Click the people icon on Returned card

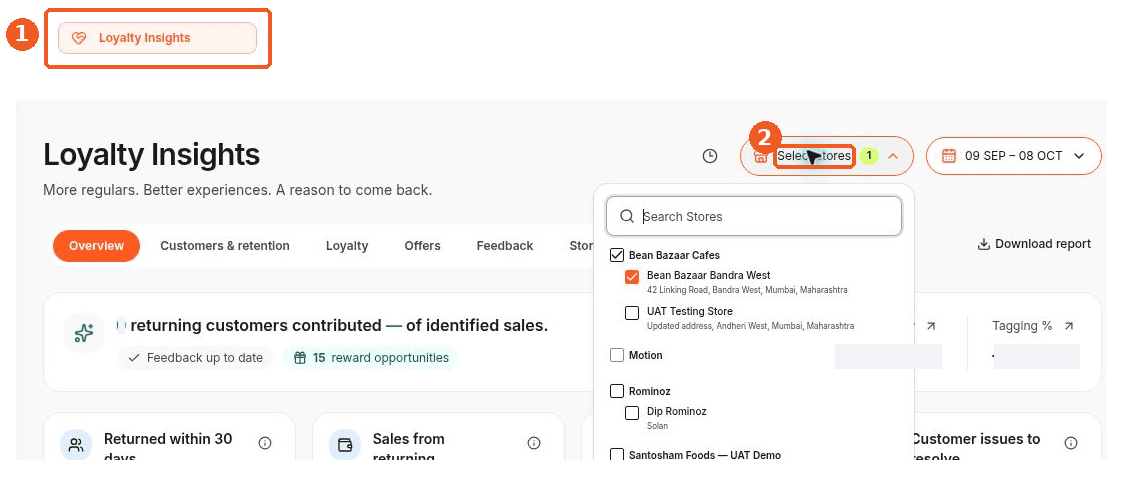[76, 445]
